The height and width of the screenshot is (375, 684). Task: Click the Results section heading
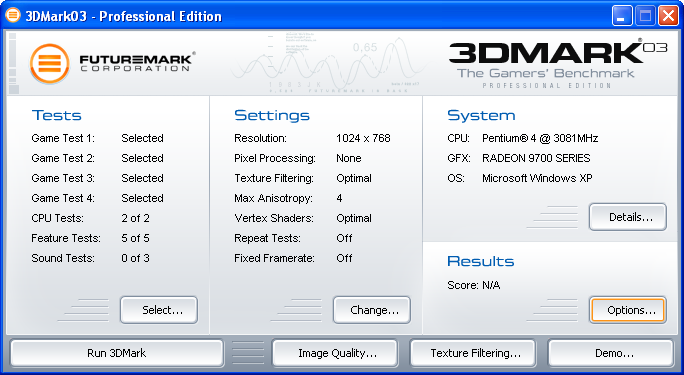tap(481, 261)
